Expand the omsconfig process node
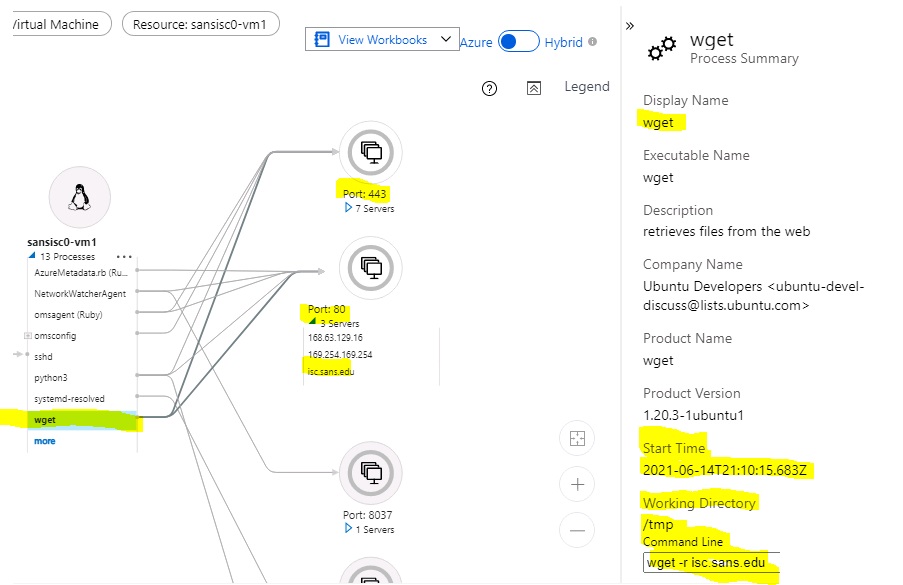This screenshot has height=585, width=903. [x=28, y=336]
